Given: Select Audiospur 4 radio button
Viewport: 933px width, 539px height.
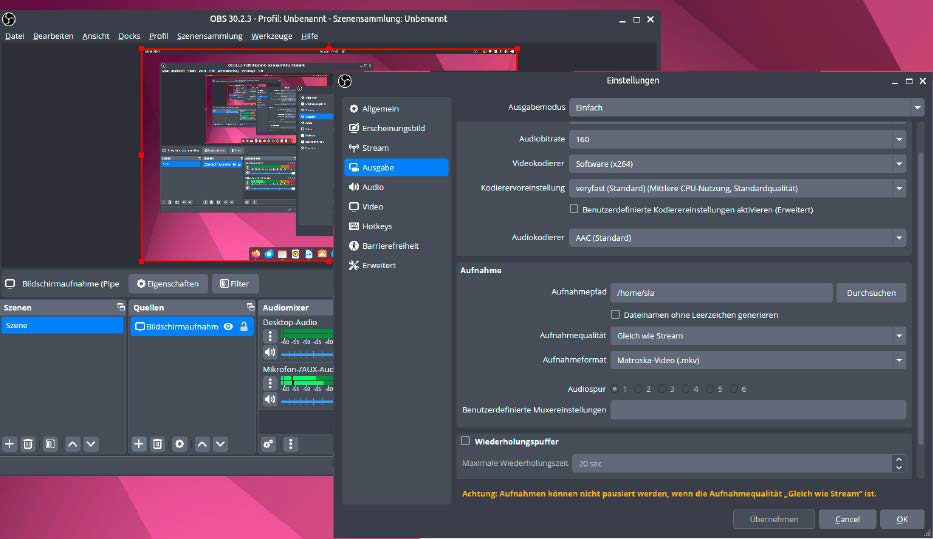Looking at the screenshot, I should coord(685,389).
